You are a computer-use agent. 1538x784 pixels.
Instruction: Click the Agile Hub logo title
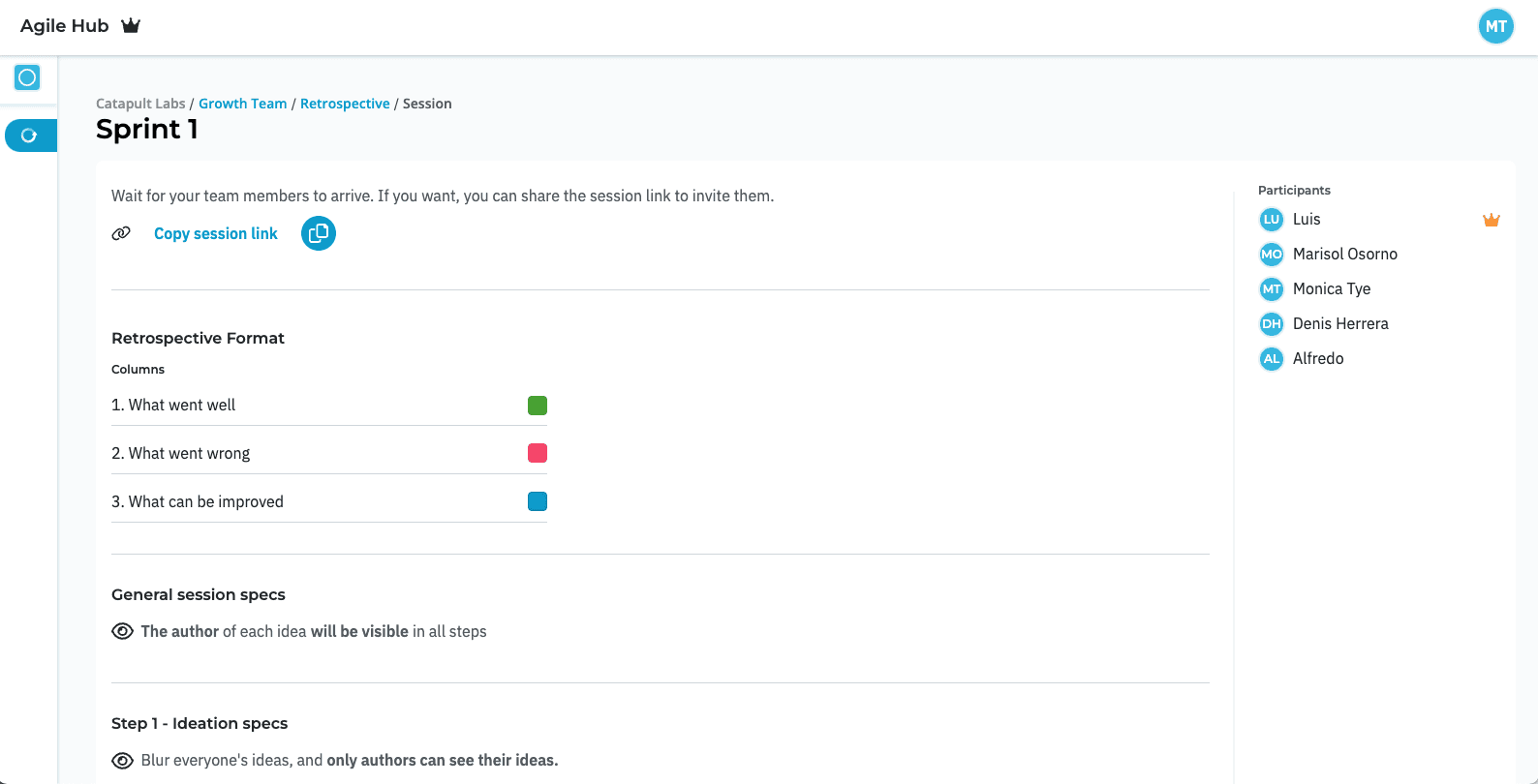click(x=65, y=26)
